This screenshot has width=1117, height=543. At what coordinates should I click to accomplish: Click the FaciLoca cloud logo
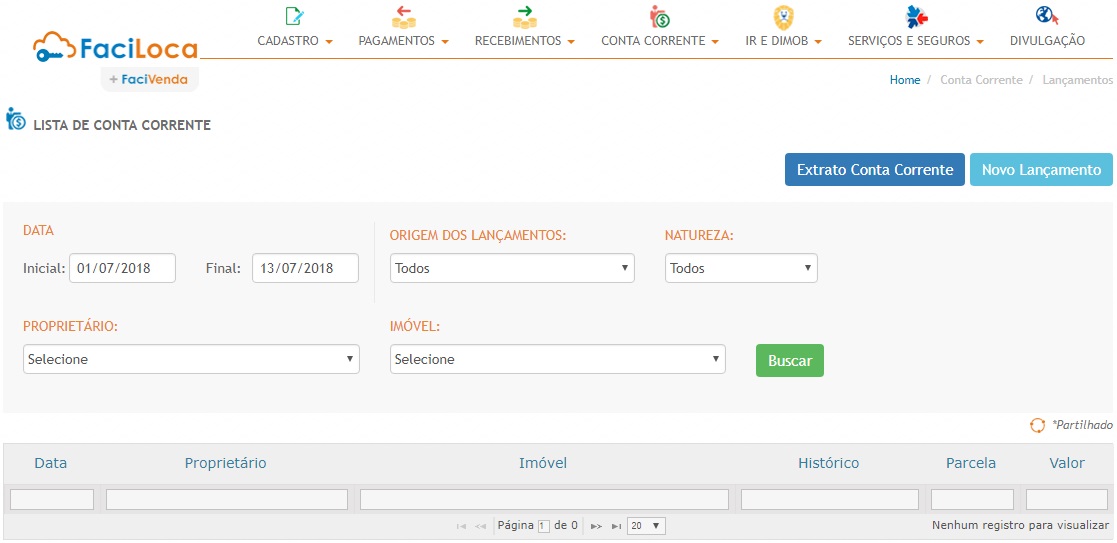pos(115,48)
